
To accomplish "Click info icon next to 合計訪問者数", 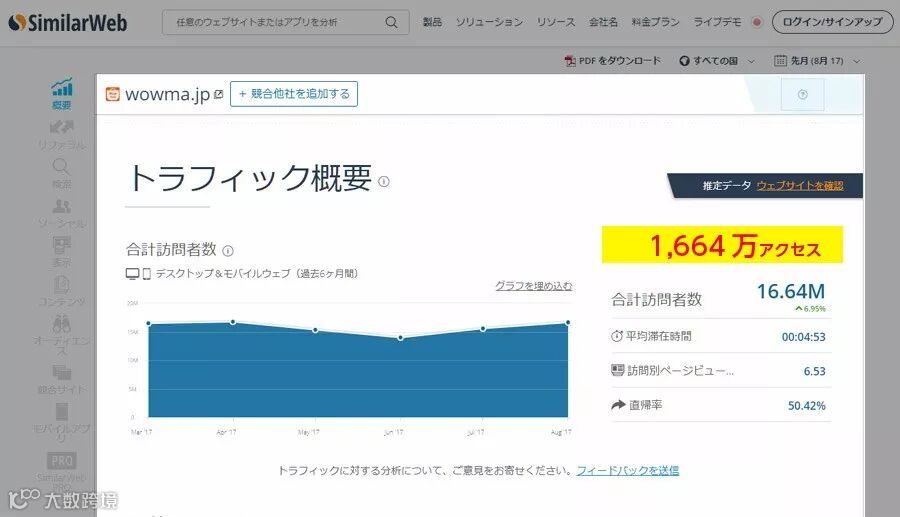I will coord(228,251).
